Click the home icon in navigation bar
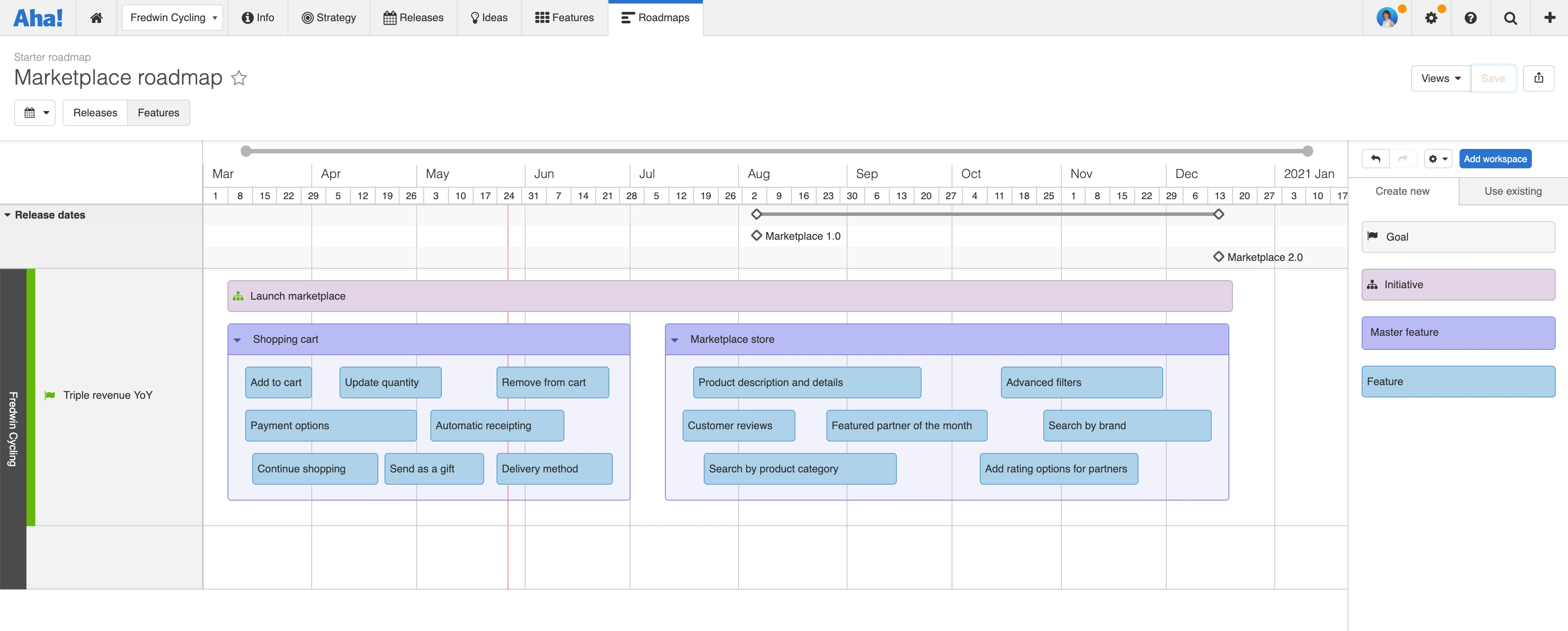This screenshot has height=631, width=1568. (96, 18)
